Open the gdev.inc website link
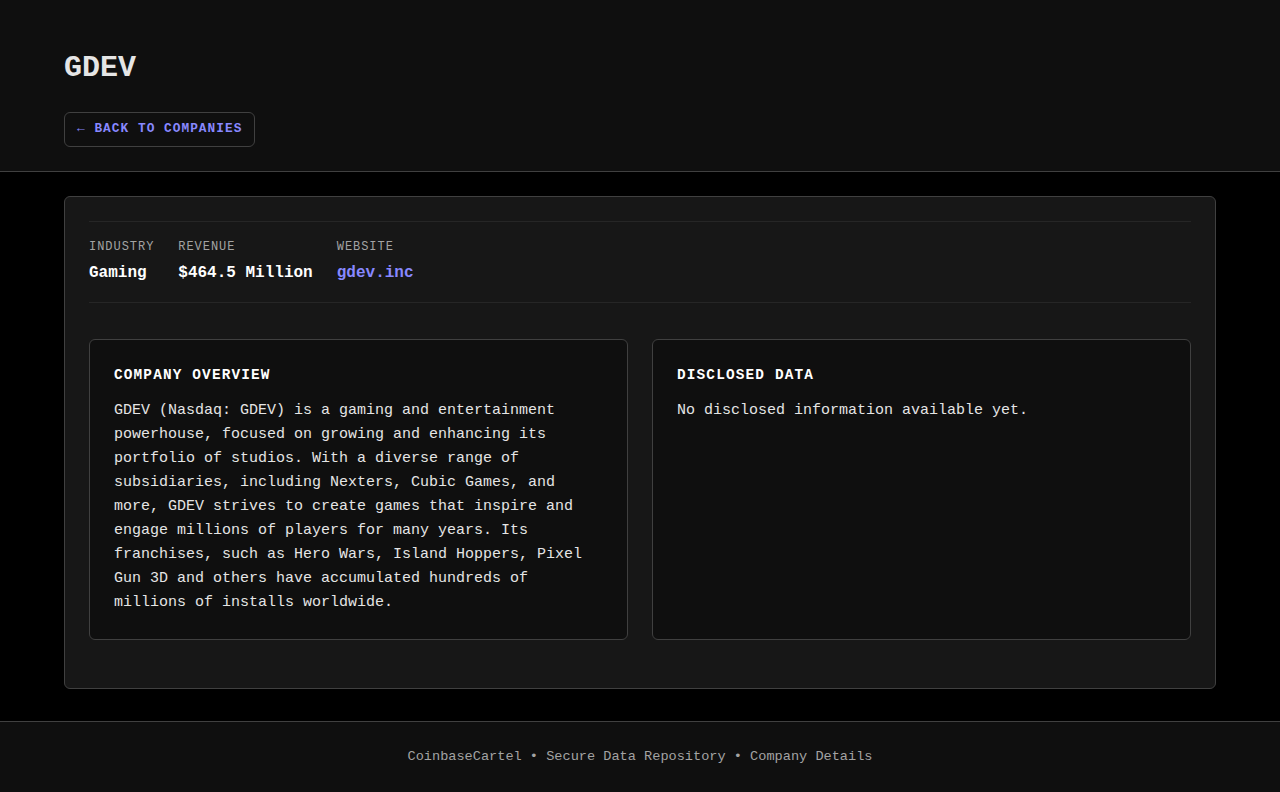The width and height of the screenshot is (1280, 792). click(375, 272)
